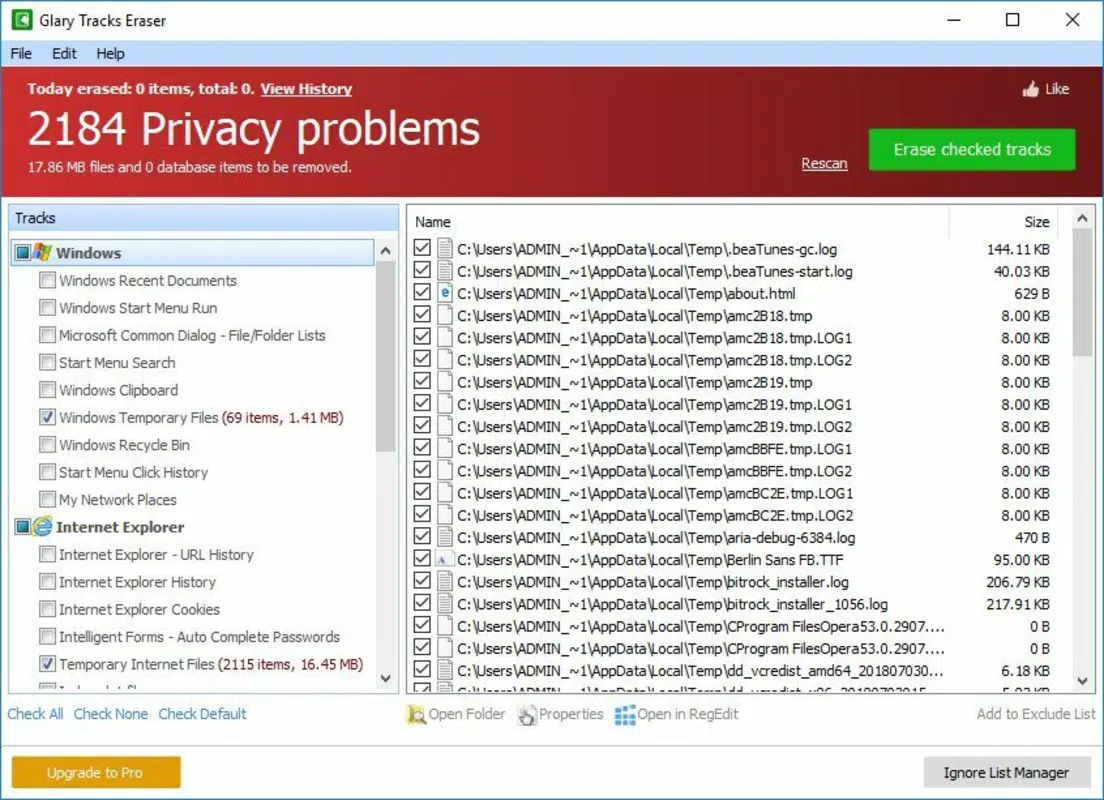This screenshot has width=1104, height=800.
Task: Click the file icon for amcBC2E.tmp.LOG1
Action: tap(444, 493)
